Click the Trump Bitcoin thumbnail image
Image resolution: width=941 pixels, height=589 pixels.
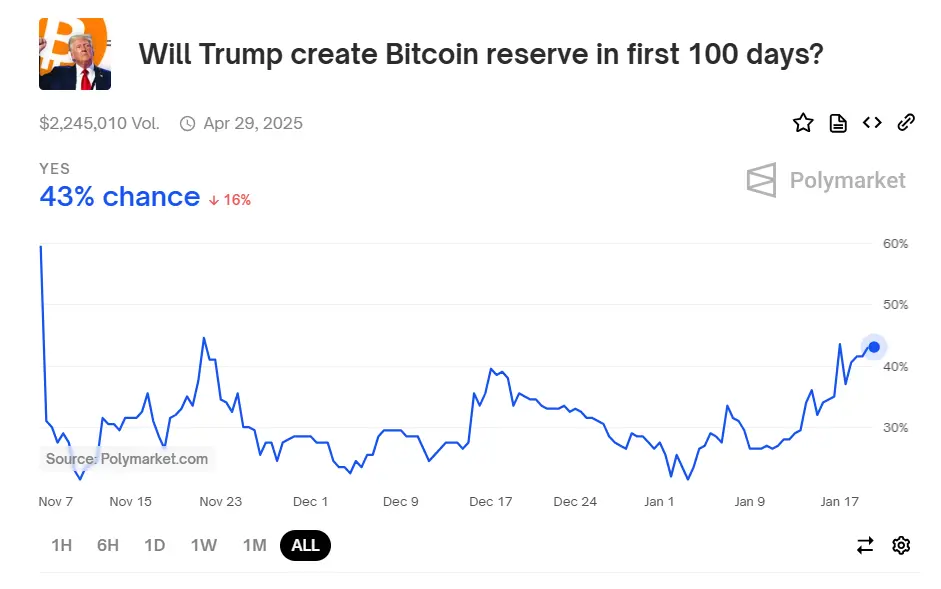[75, 52]
